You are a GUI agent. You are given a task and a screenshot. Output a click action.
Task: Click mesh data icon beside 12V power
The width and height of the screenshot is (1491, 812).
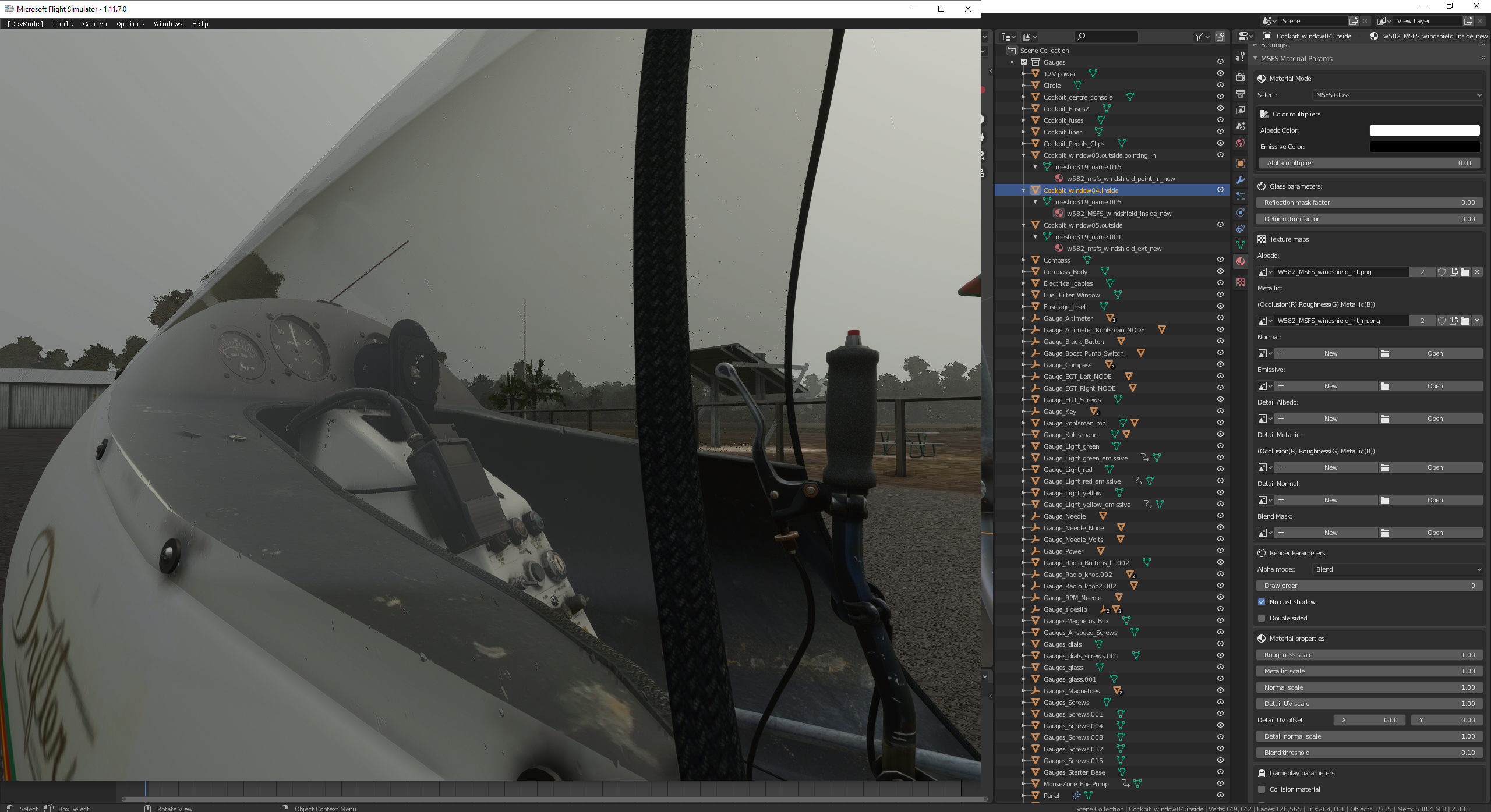(x=1093, y=74)
